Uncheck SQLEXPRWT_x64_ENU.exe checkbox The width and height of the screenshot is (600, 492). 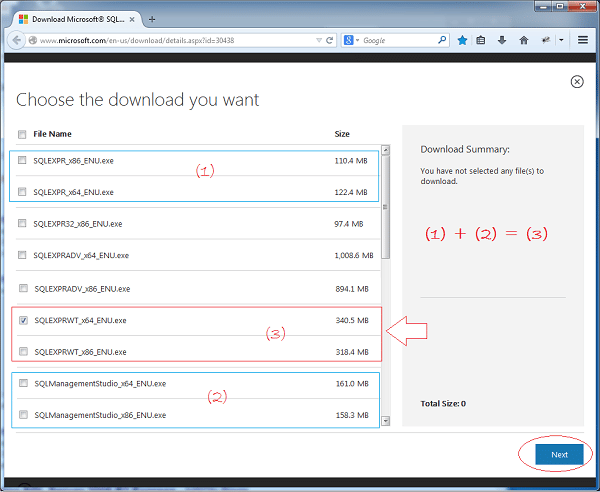tap(23, 320)
